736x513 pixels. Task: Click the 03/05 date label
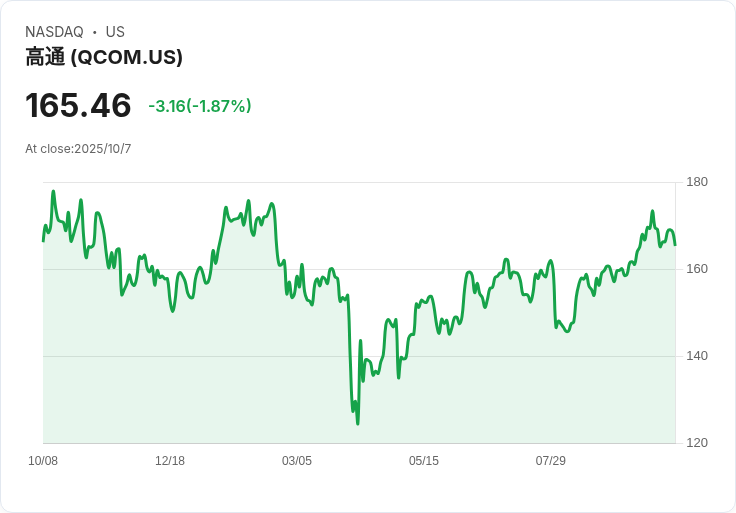297,461
